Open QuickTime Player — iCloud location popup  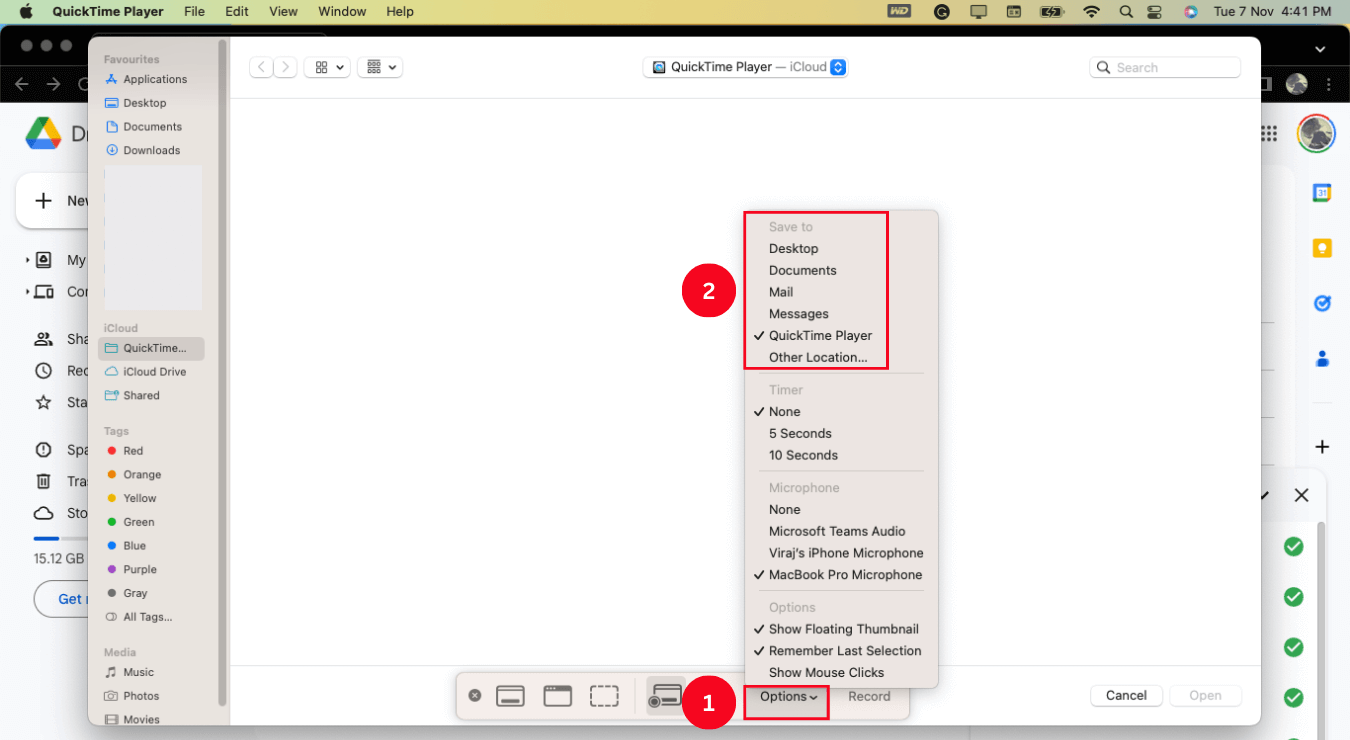[x=746, y=67]
